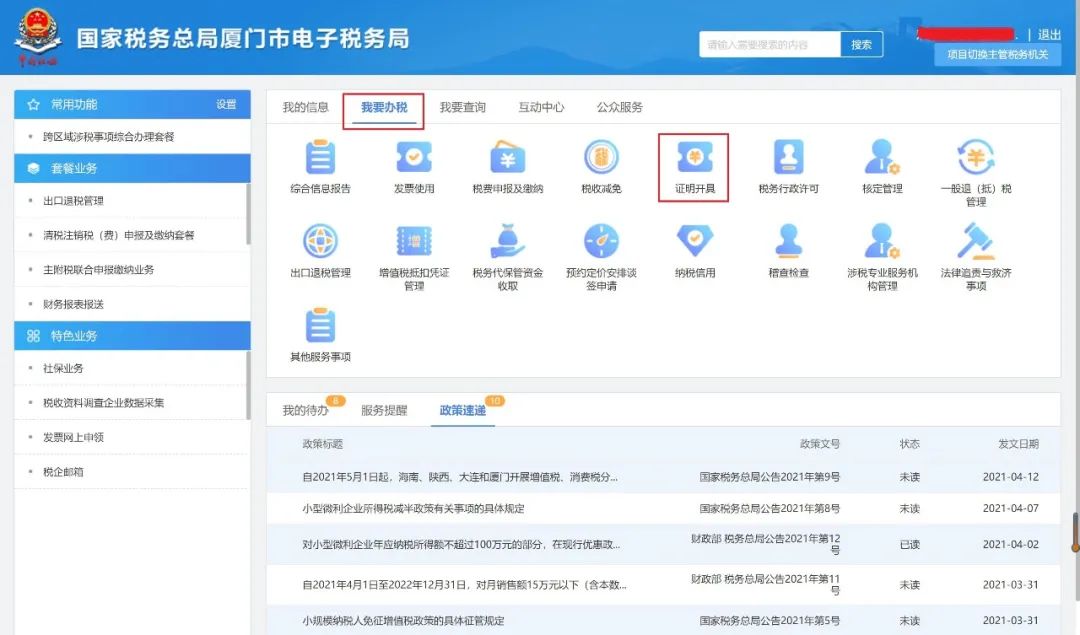Click 国家税务总局公告2021年第8号

click(769, 508)
